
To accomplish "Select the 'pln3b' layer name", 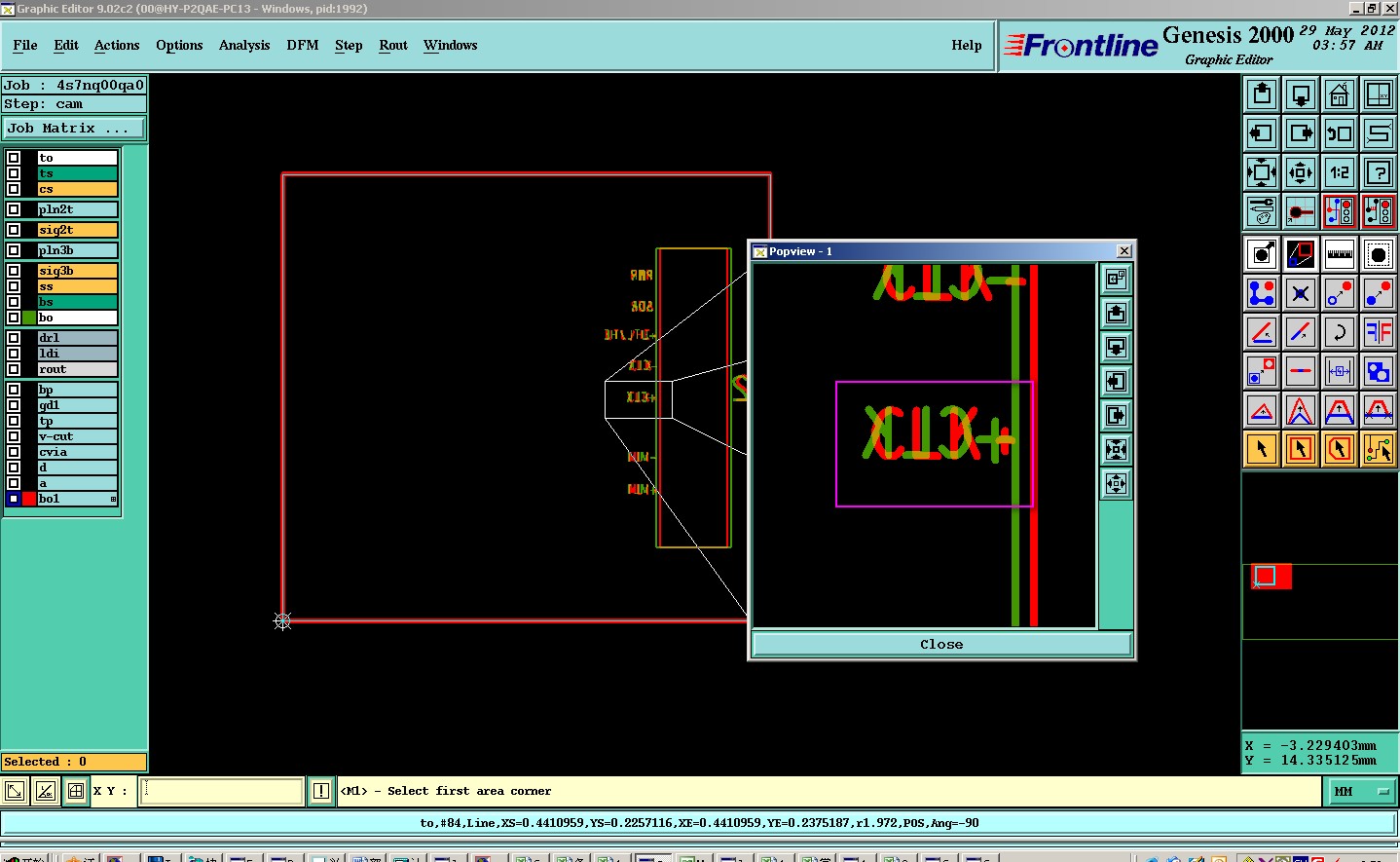I will pos(77,250).
